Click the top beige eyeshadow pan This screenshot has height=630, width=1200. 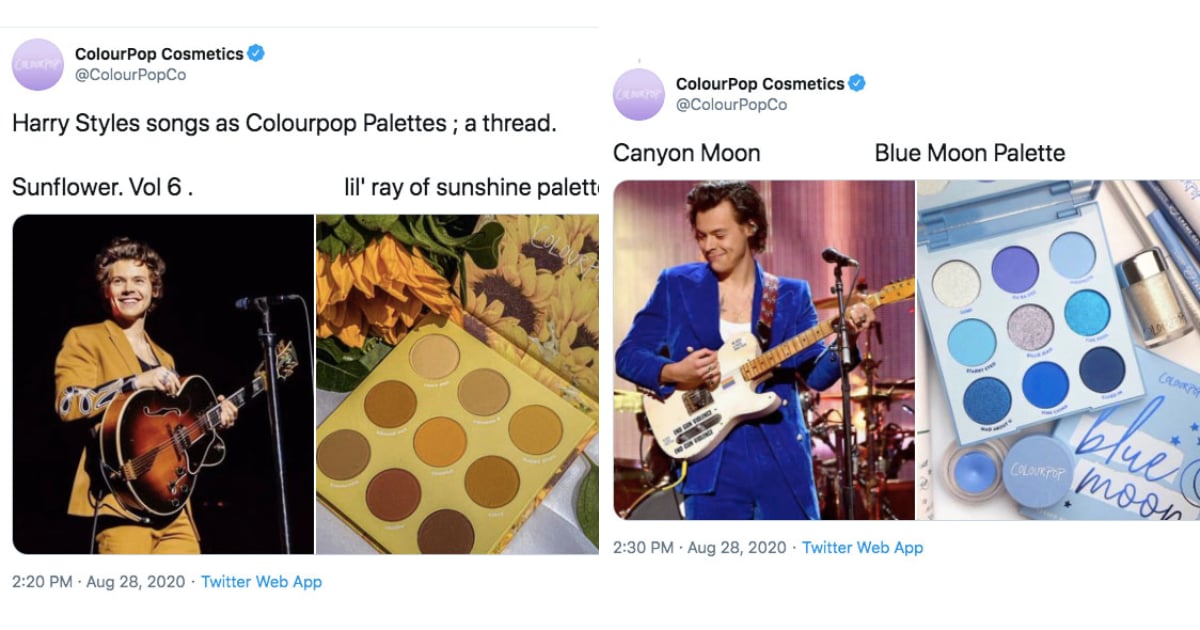(434, 357)
